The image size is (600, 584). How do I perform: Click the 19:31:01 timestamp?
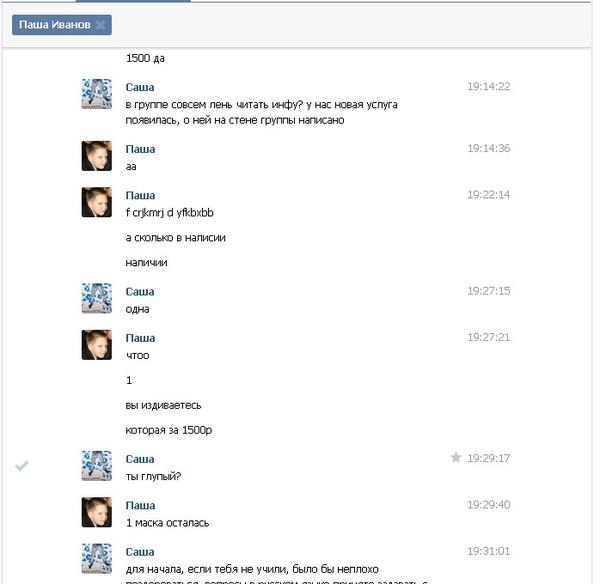coord(488,551)
